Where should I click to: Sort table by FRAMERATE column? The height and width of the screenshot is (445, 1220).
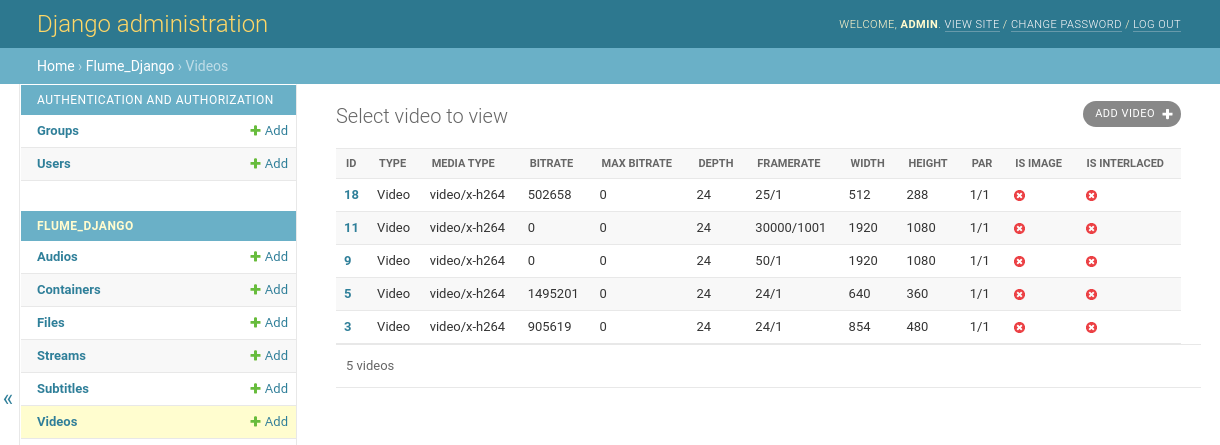[789, 163]
